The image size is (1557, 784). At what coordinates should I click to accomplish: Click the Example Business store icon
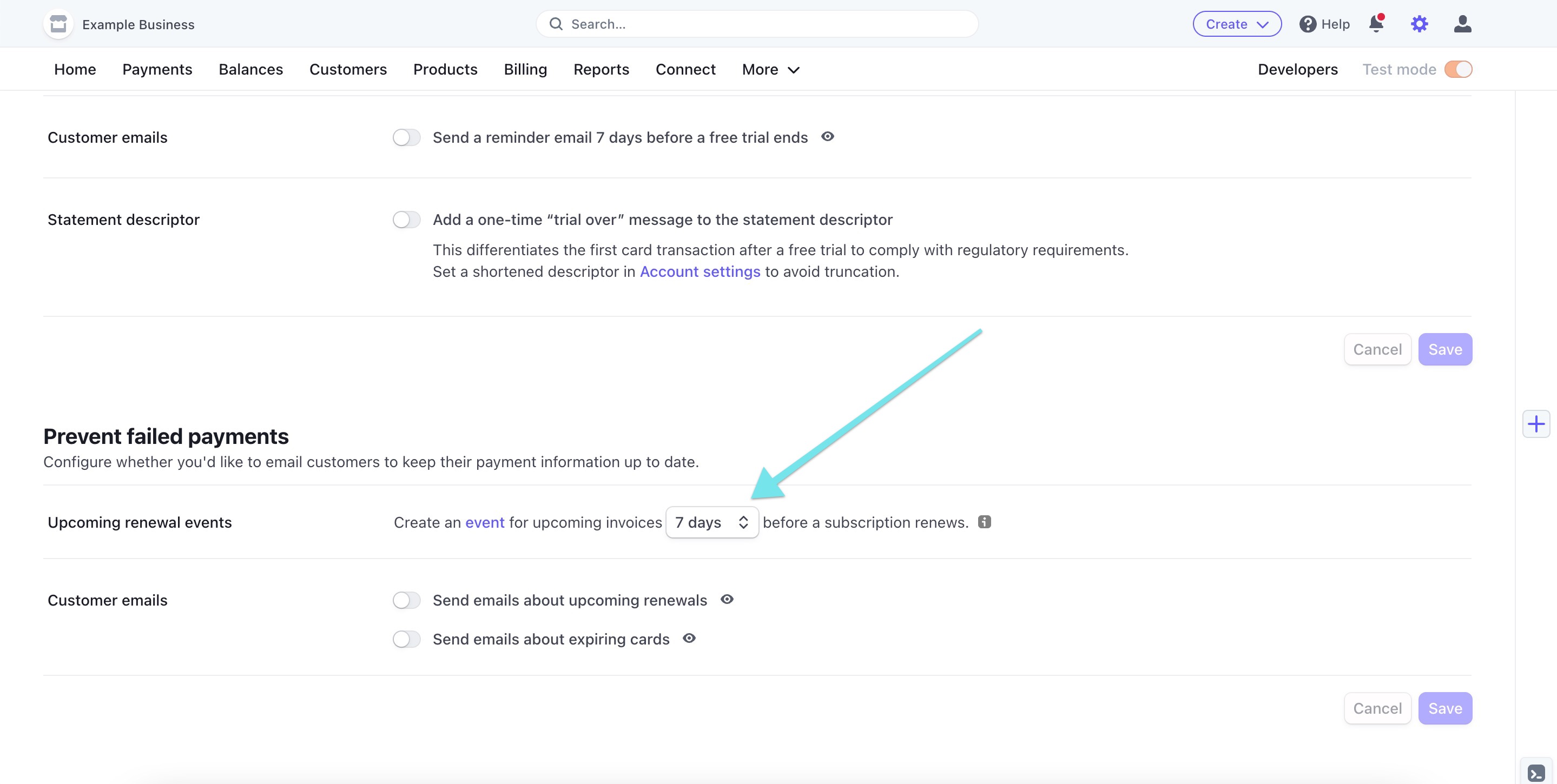tap(58, 24)
